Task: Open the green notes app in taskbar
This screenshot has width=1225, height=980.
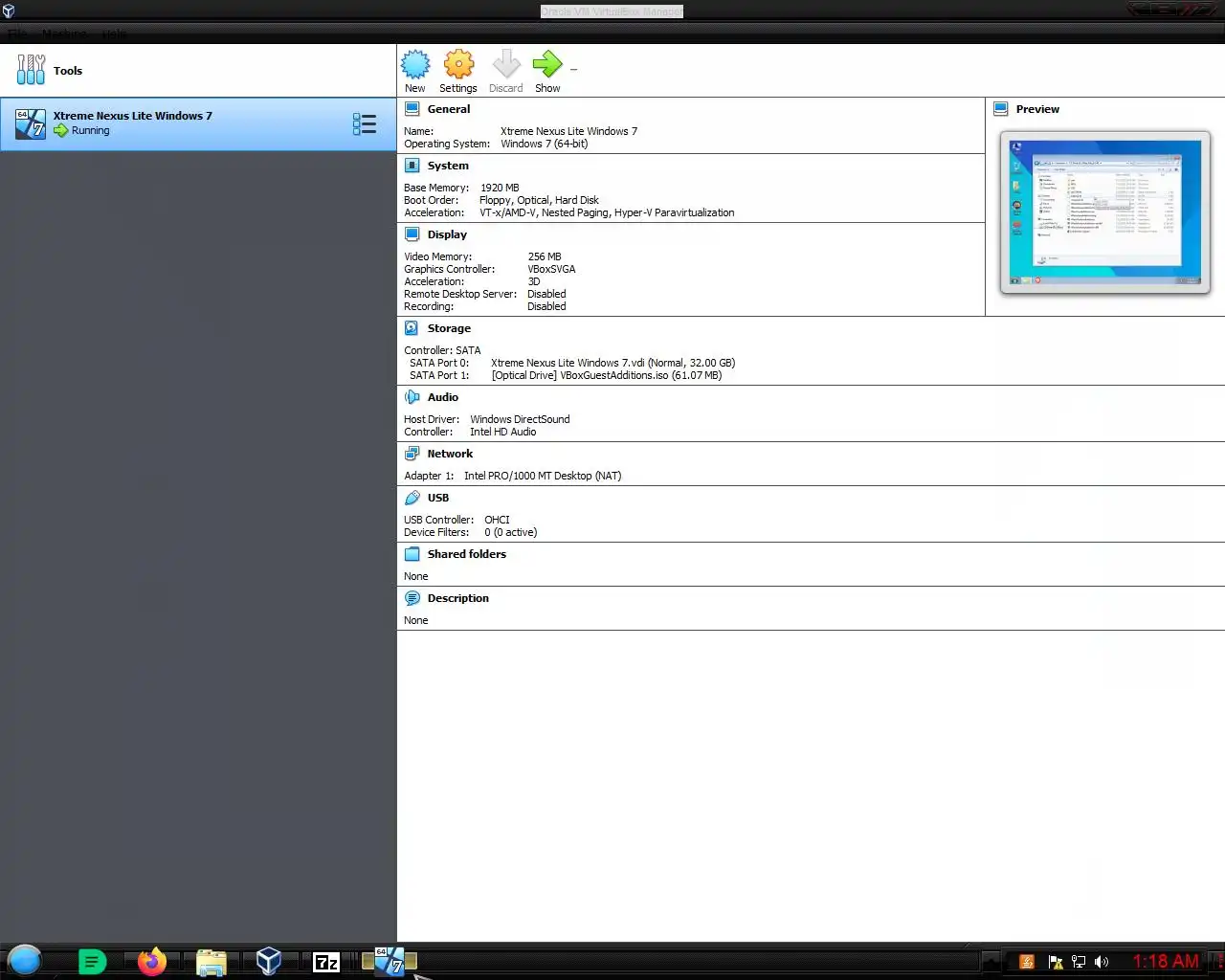Action: (92, 962)
